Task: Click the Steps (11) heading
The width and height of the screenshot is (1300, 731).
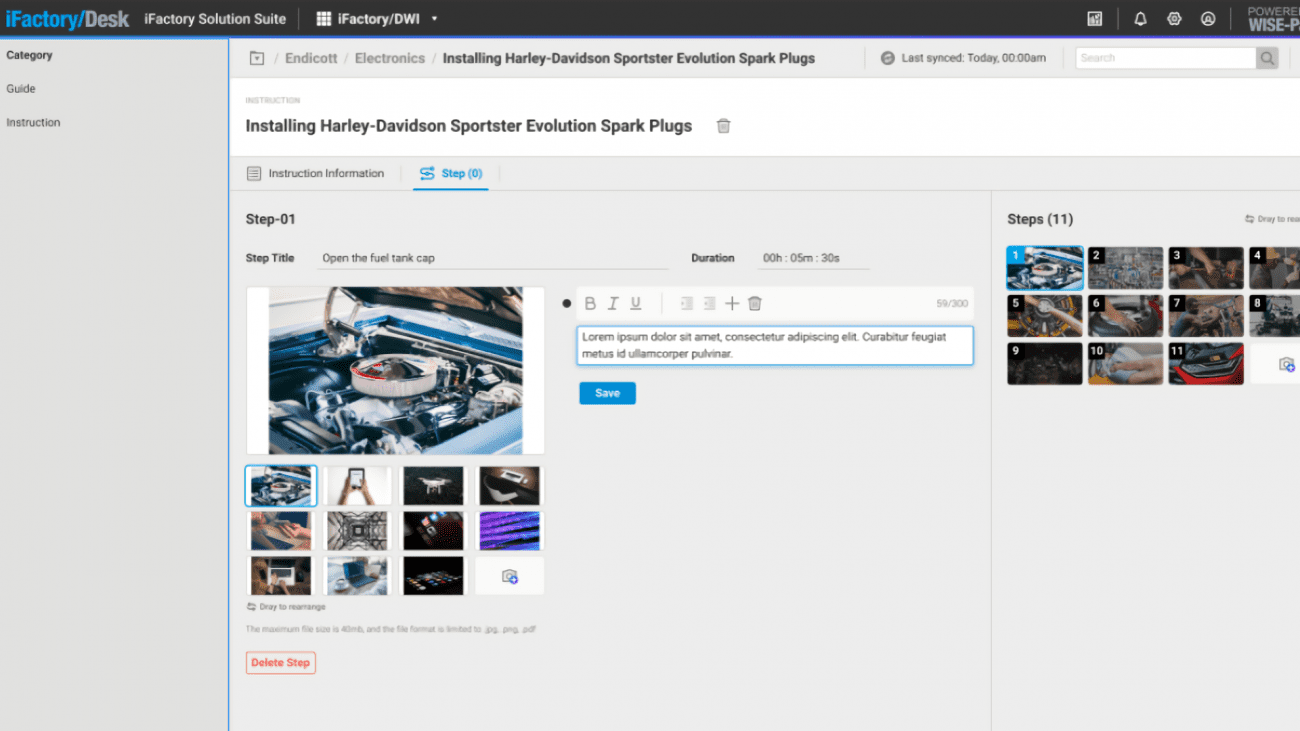Action: click(1040, 219)
